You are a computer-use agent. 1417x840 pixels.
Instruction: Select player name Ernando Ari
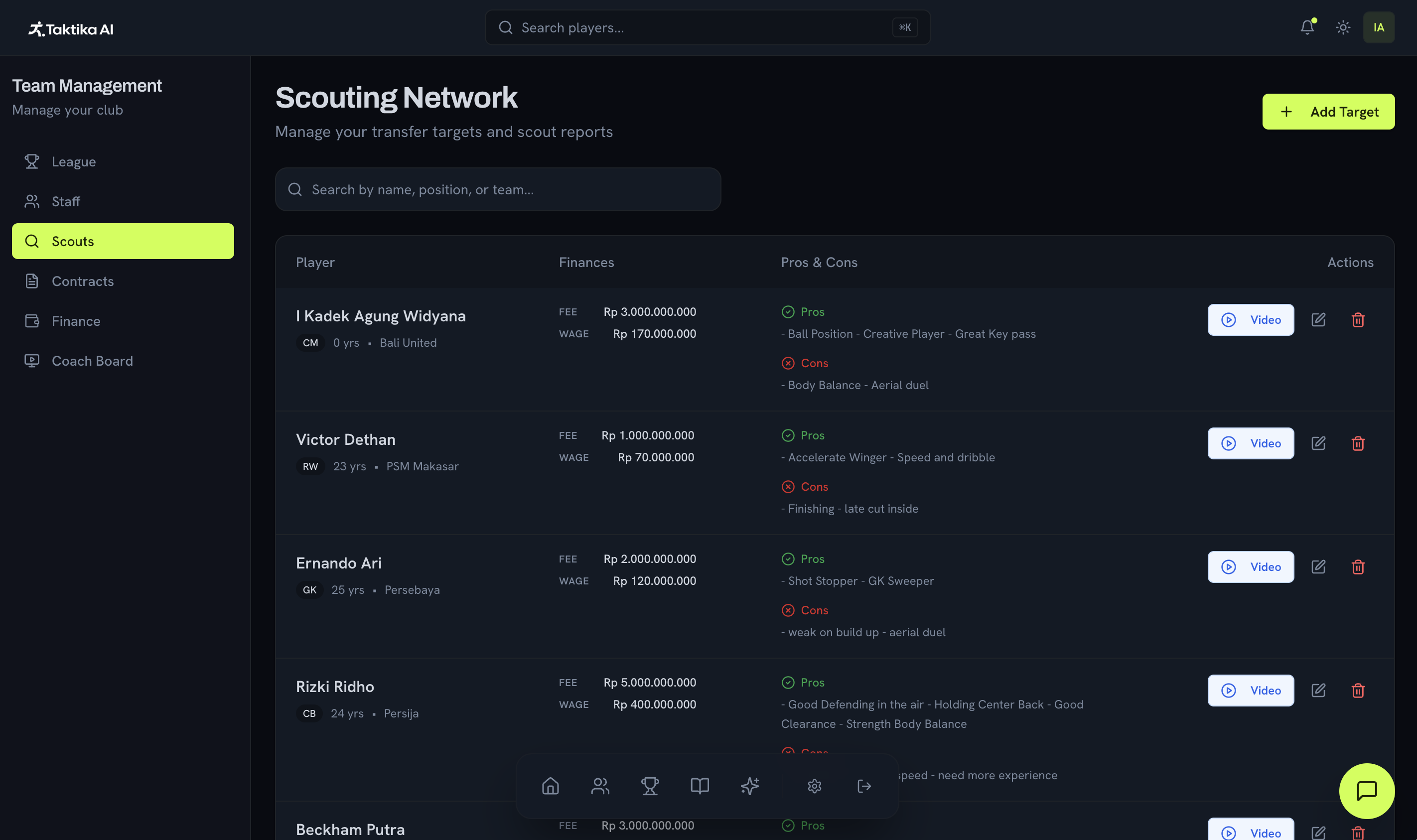pyautogui.click(x=339, y=563)
